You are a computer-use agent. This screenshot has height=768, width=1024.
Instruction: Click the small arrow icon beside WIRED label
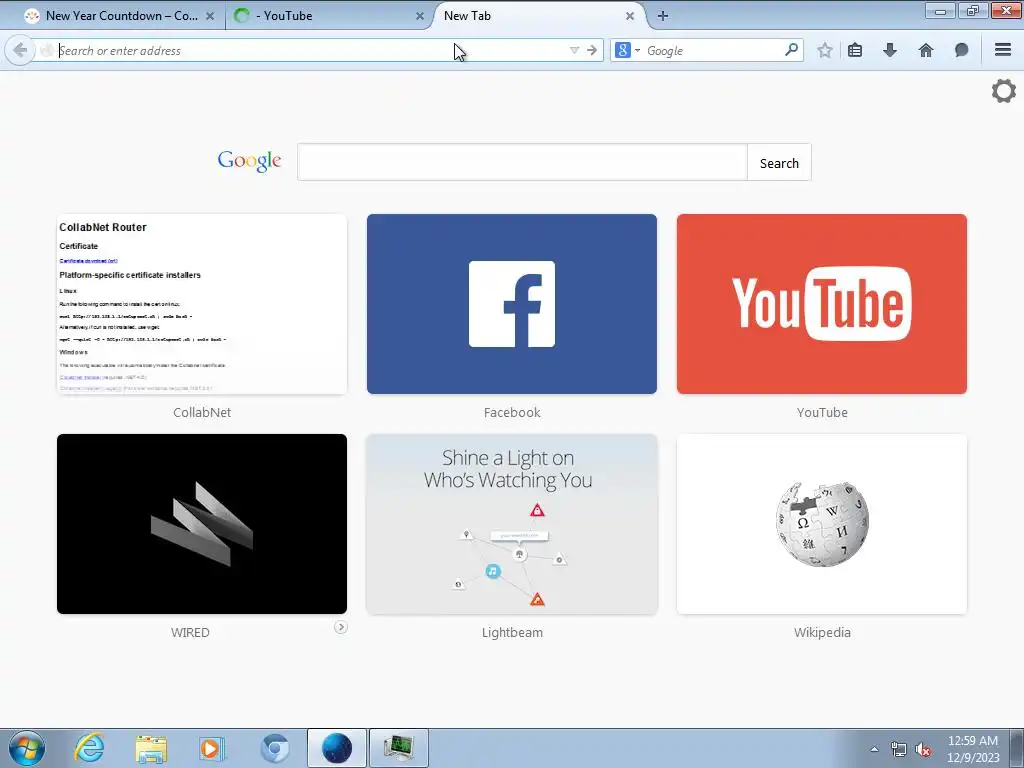pyautogui.click(x=340, y=627)
